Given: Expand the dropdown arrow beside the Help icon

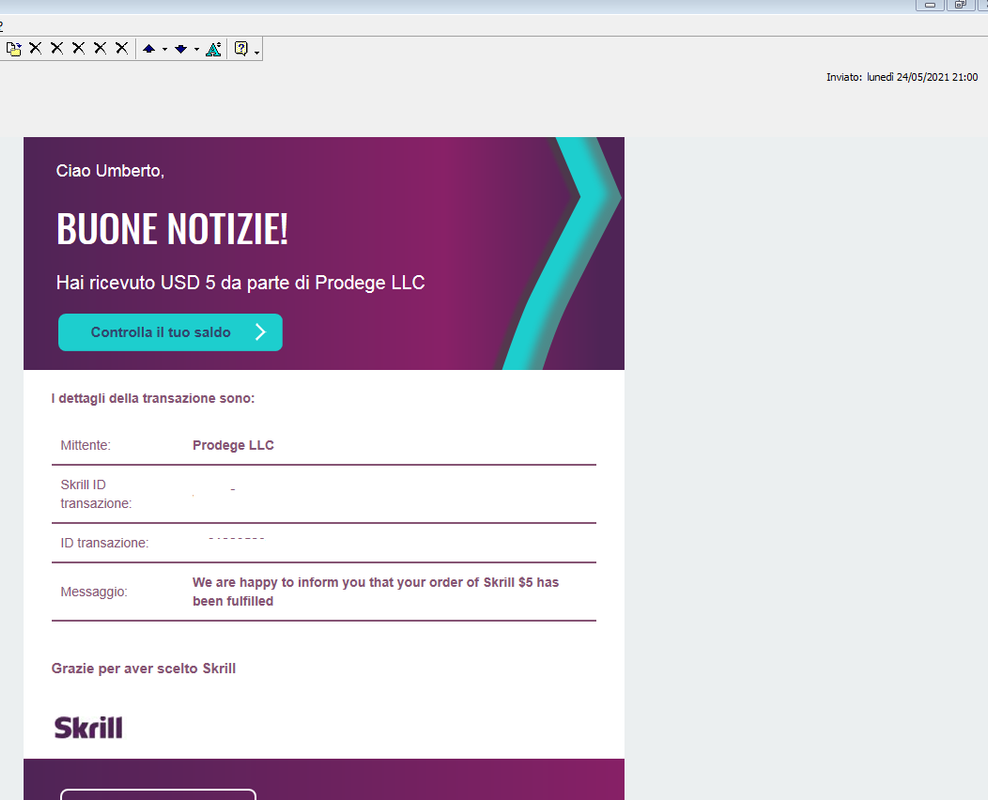Looking at the screenshot, I should click(256, 53).
